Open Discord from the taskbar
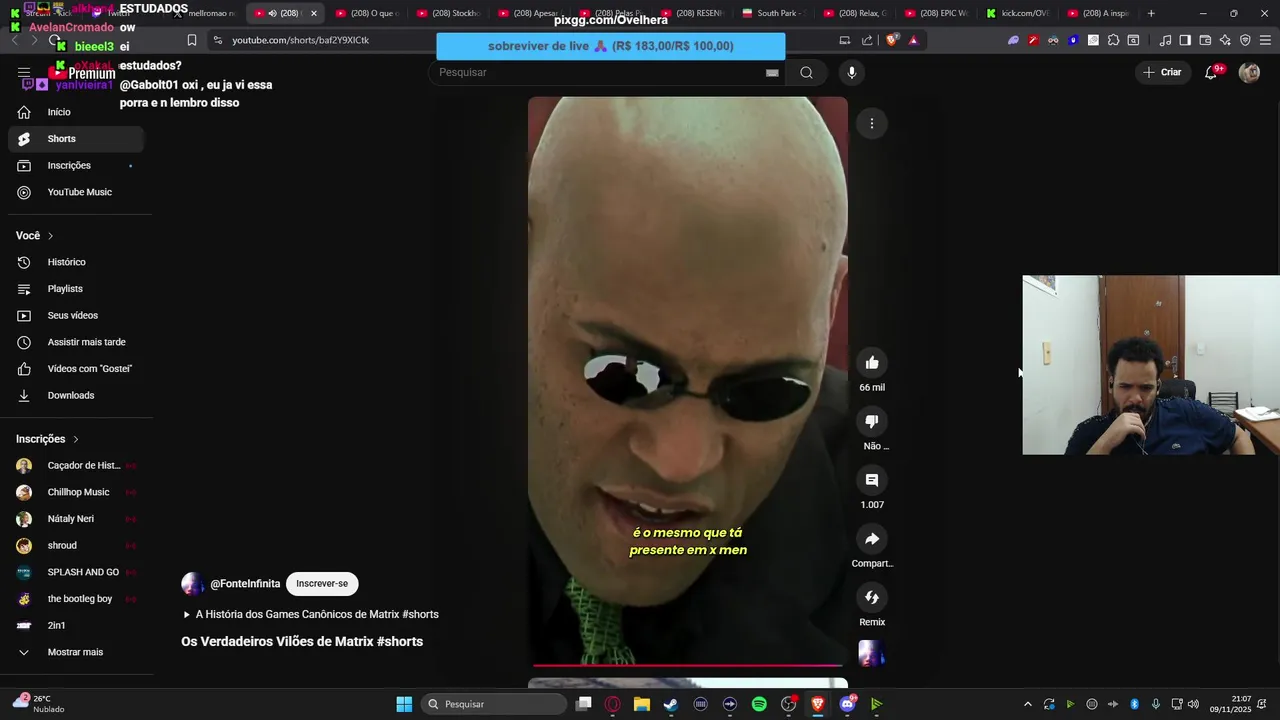Viewport: 1280px width, 720px height. coord(847,704)
